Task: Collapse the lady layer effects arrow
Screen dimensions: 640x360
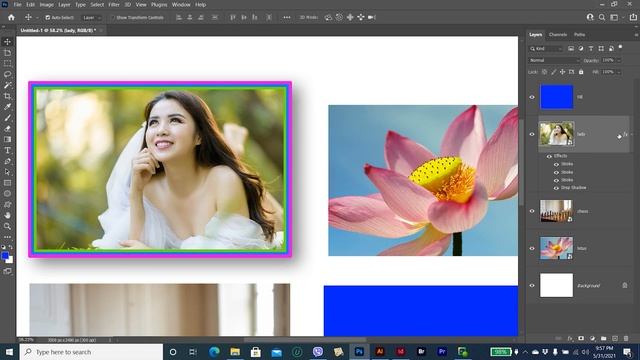Action: pyautogui.click(x=632, y=134)
